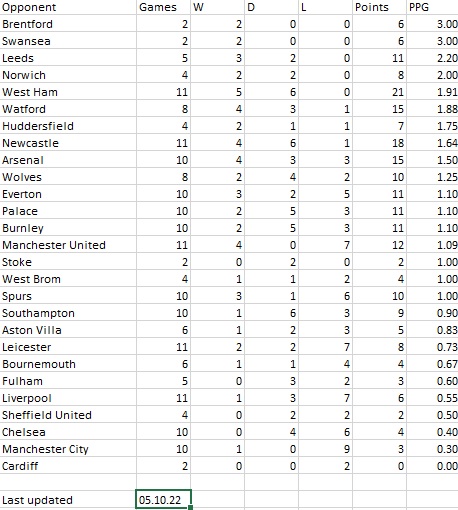Screen dimensions: 458x510
Task: Select the Last updated label cell
Action: coord(68,500)
